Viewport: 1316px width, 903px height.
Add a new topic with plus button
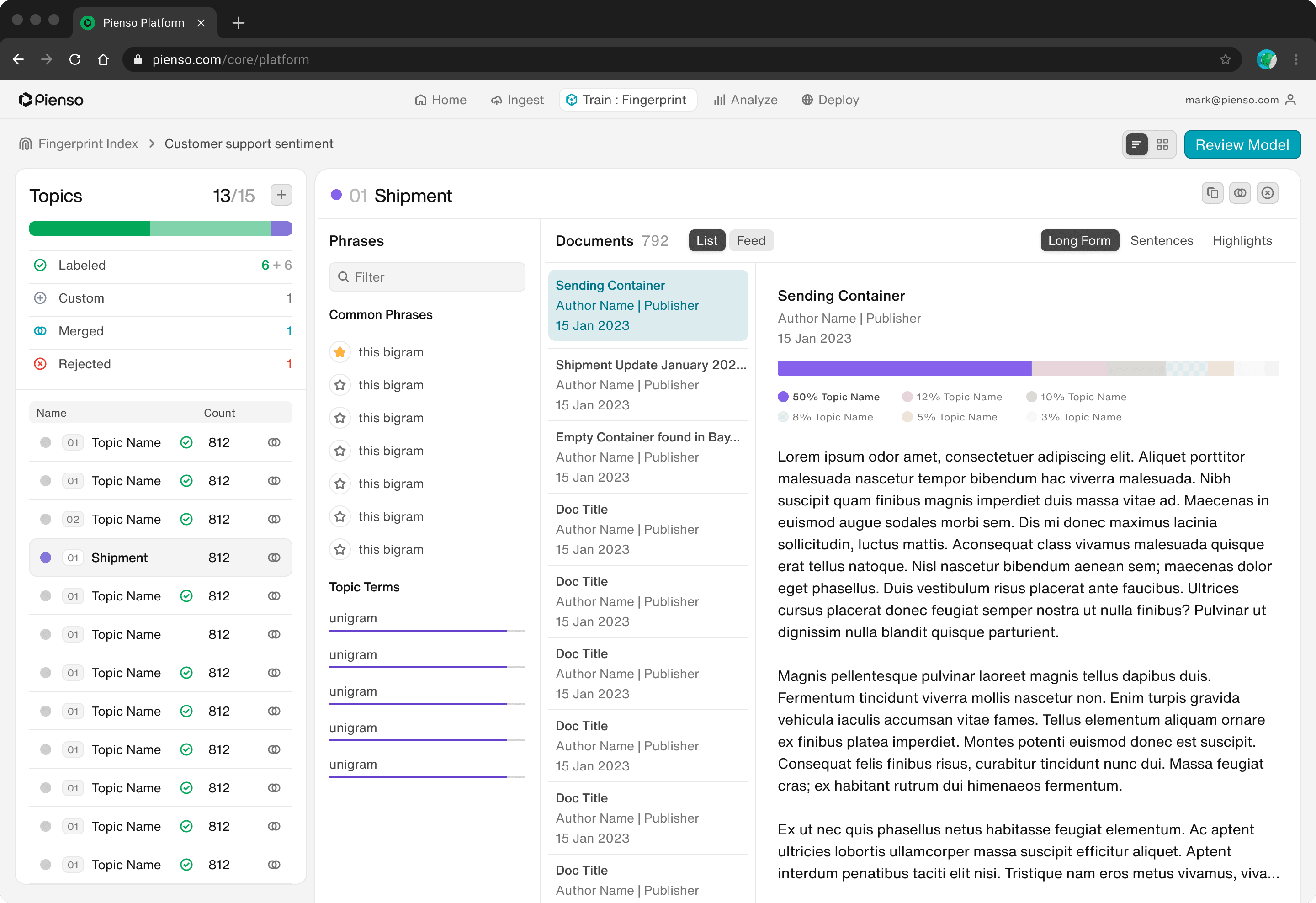click(x=281, y=195)
